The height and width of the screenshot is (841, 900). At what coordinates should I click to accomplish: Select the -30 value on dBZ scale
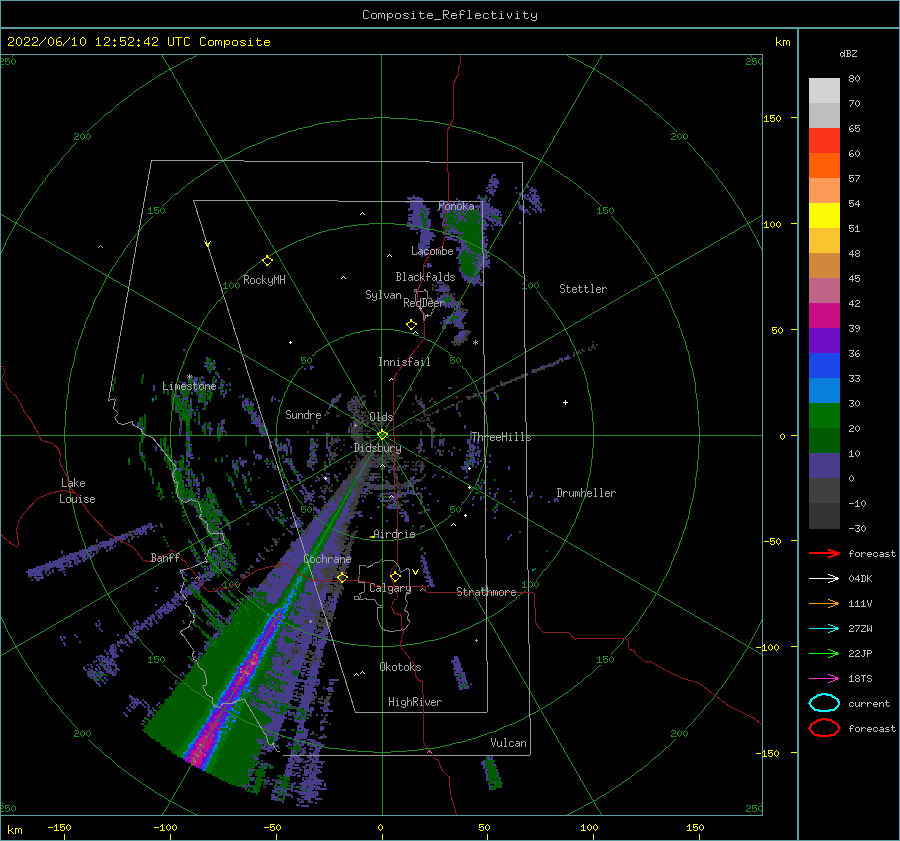coord(856,528)
